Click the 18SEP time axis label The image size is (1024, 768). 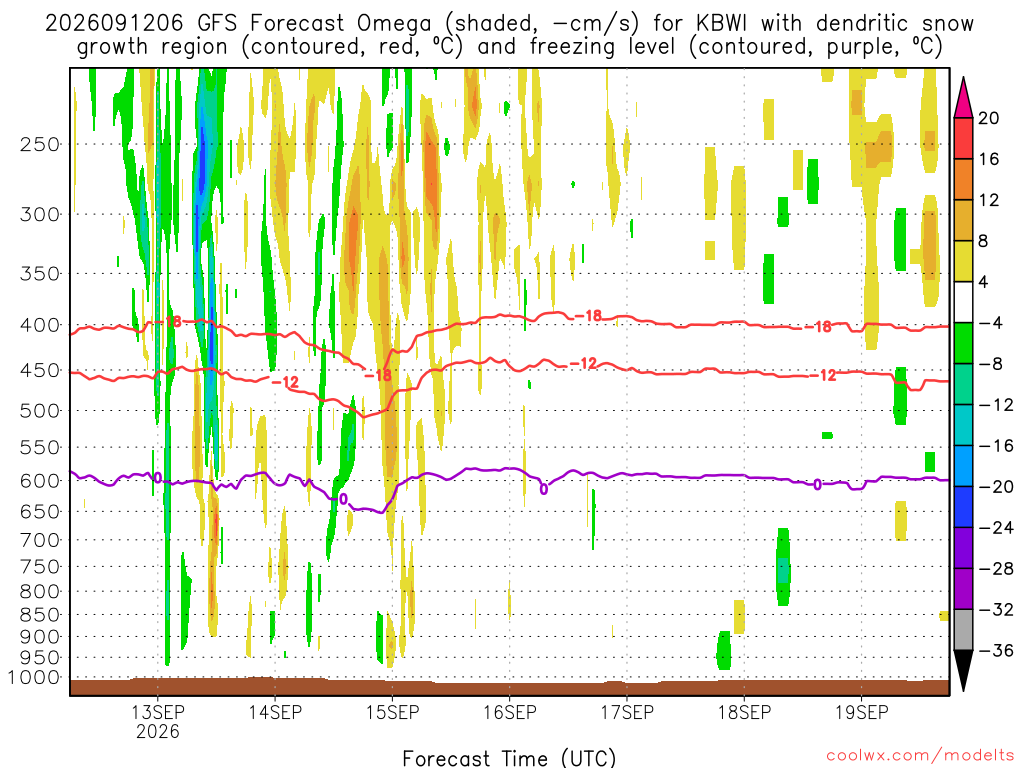point(744,712)
